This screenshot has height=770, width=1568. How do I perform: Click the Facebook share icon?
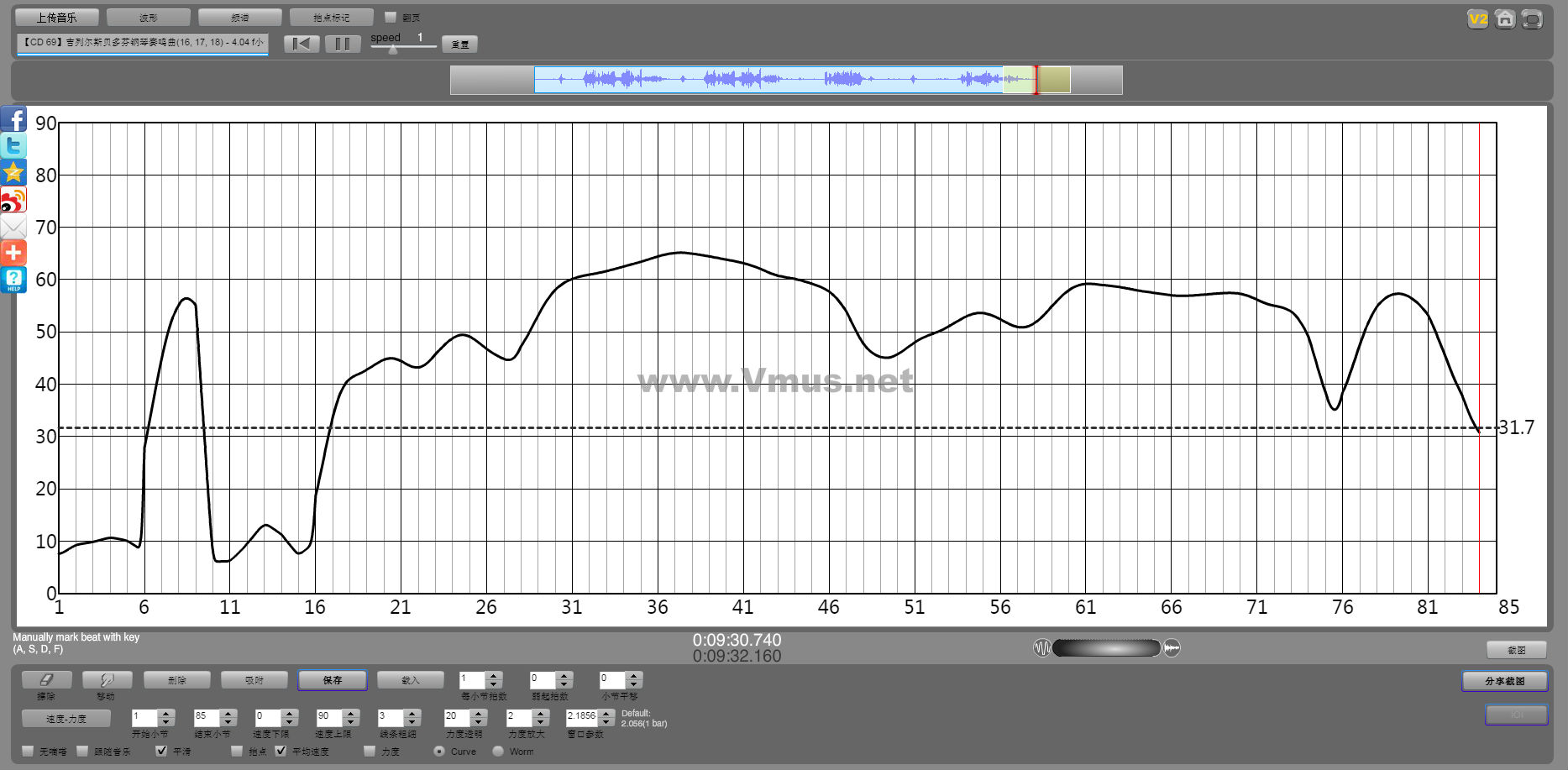[13, 119]
